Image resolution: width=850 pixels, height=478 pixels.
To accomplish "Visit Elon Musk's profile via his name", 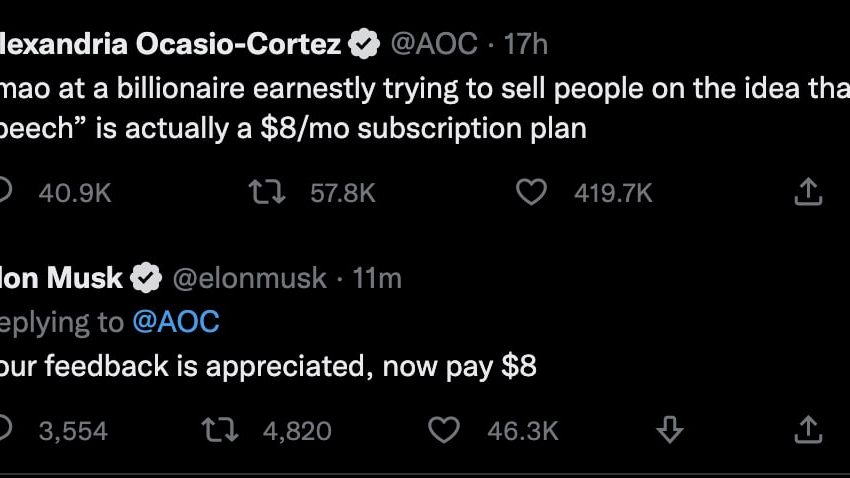I will (x=62, y=278).
